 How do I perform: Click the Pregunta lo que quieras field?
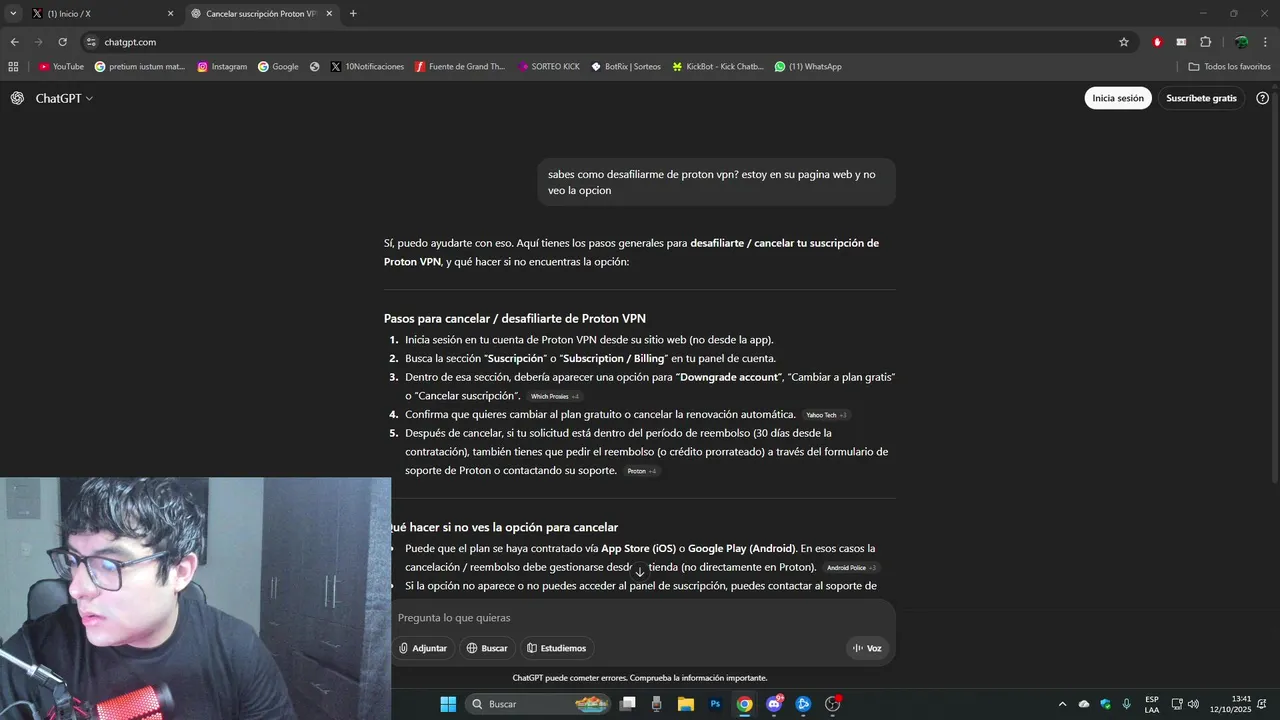pos(640,618)
